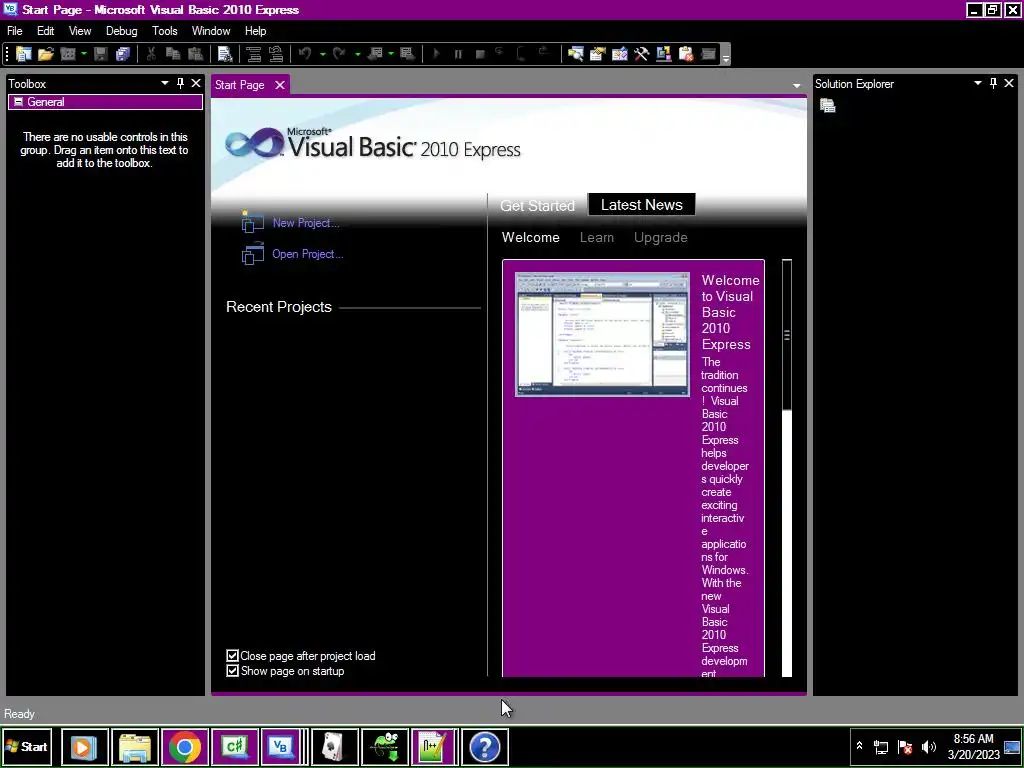
Task: Collapse the General group in Toolbox
Action: pos(18,102)
